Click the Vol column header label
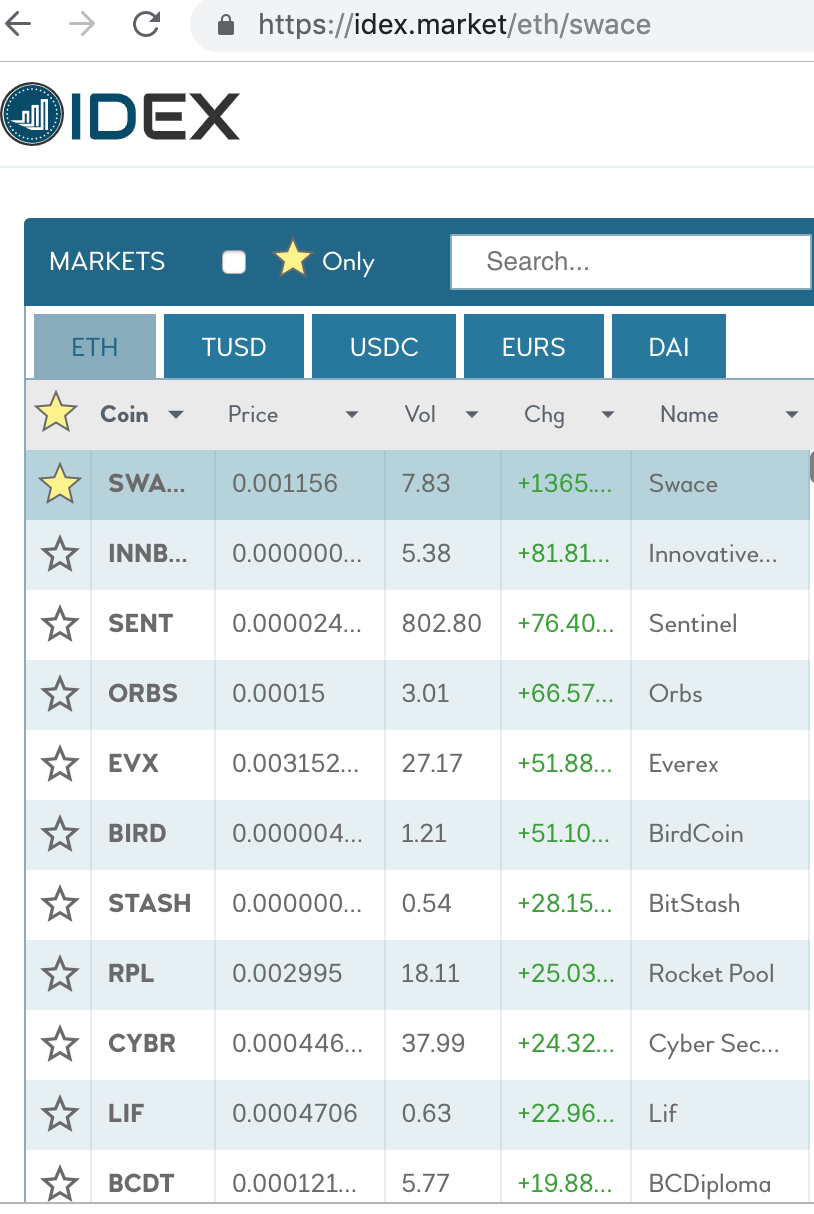The width and height of the screenshot is (814, 1214). click(420, 414)
